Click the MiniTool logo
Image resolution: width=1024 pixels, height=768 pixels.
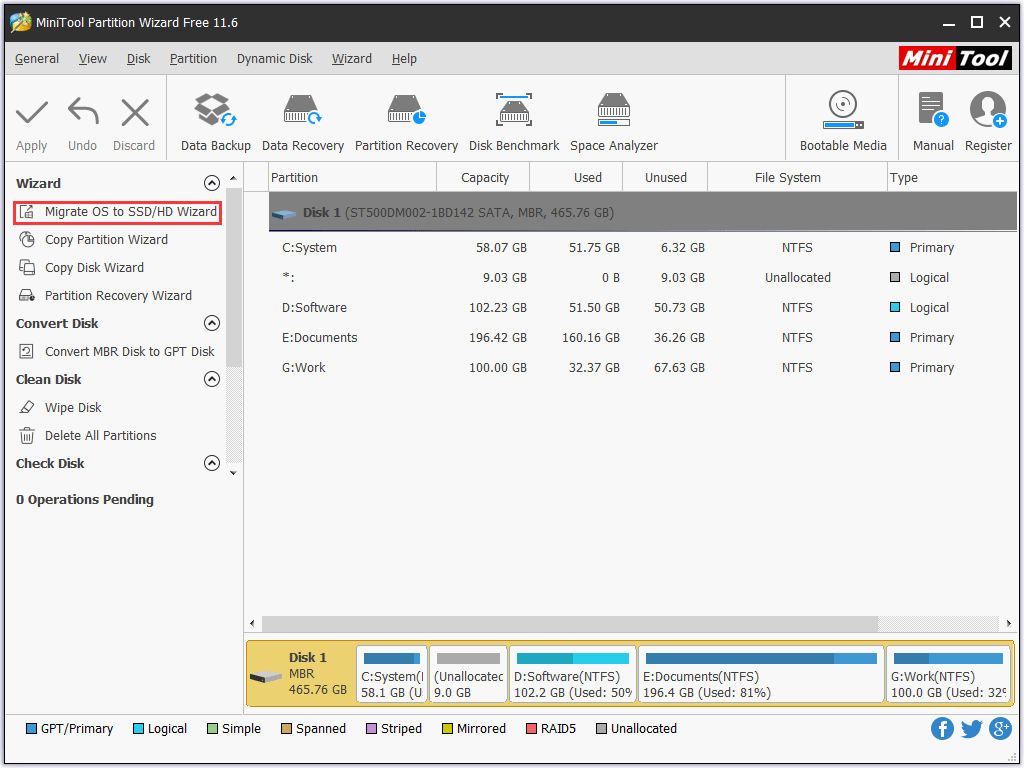(955, 58)
